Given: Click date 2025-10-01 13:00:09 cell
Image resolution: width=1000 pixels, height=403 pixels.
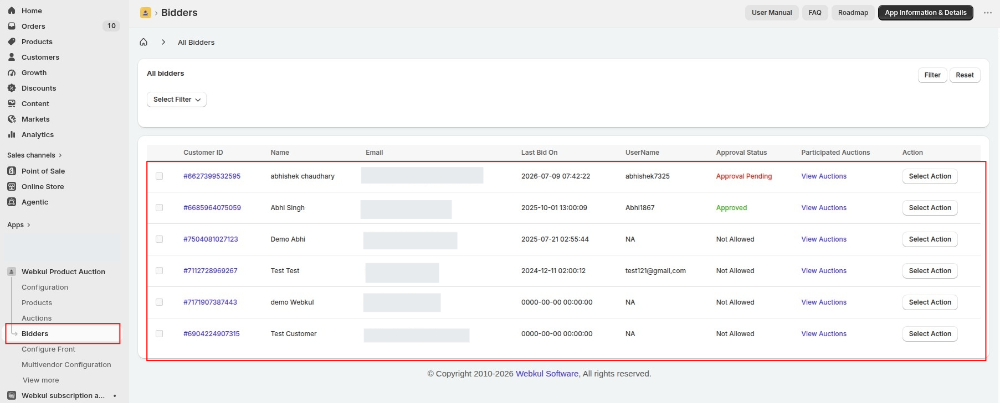Looking at the screenshot, I should (x=554, y=207).
